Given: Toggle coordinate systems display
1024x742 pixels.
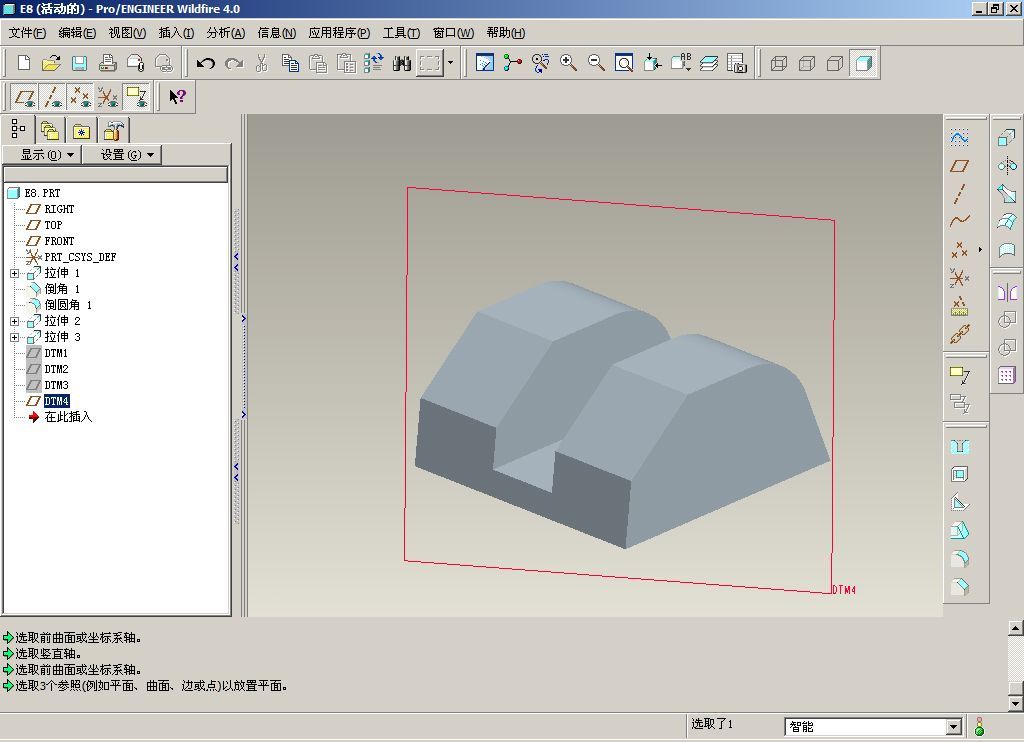Looking at the screenshot, I should click(x=108, y=97).
